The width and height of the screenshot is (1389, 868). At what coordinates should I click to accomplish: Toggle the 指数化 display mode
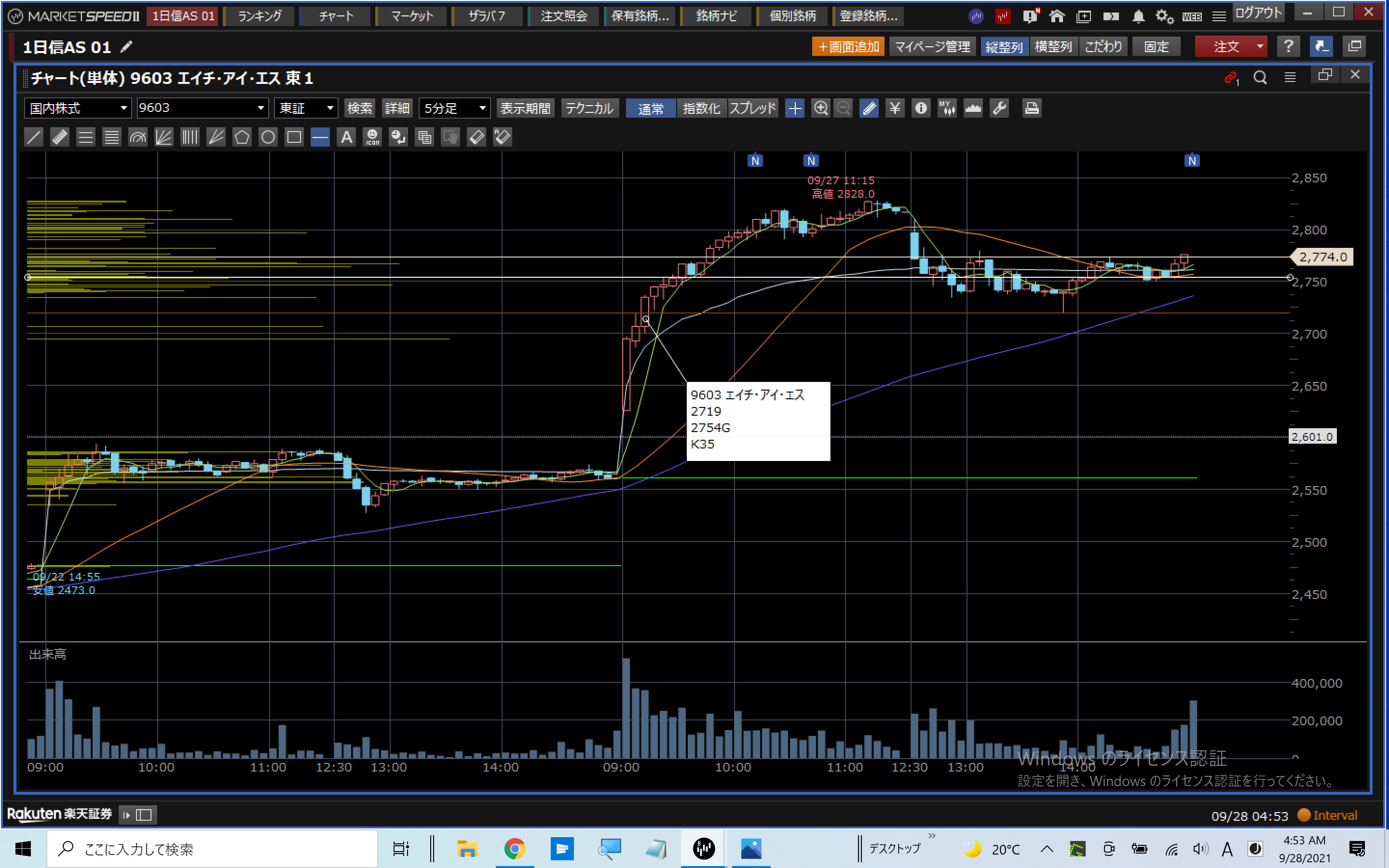click(x=701, y=108)
